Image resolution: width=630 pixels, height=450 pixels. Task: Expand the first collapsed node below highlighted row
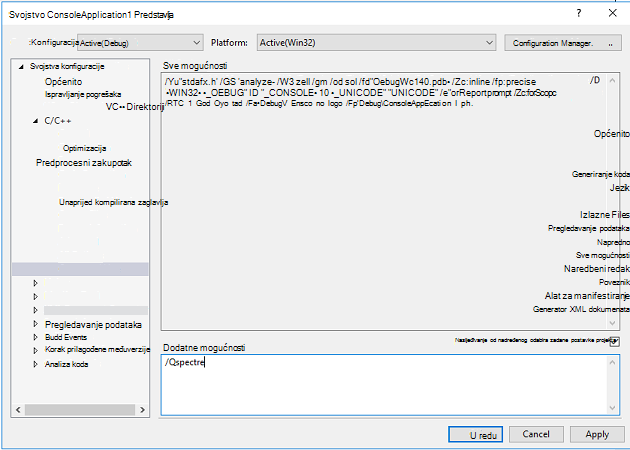pos(35,283)
